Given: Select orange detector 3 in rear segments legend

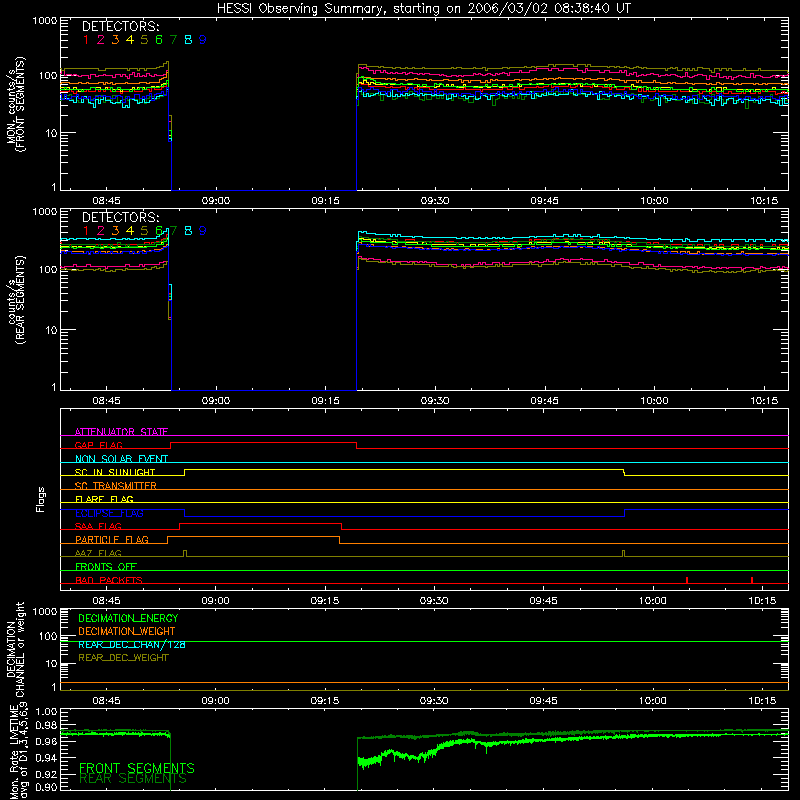Looking at the screenshot, I should coord(115,231).
